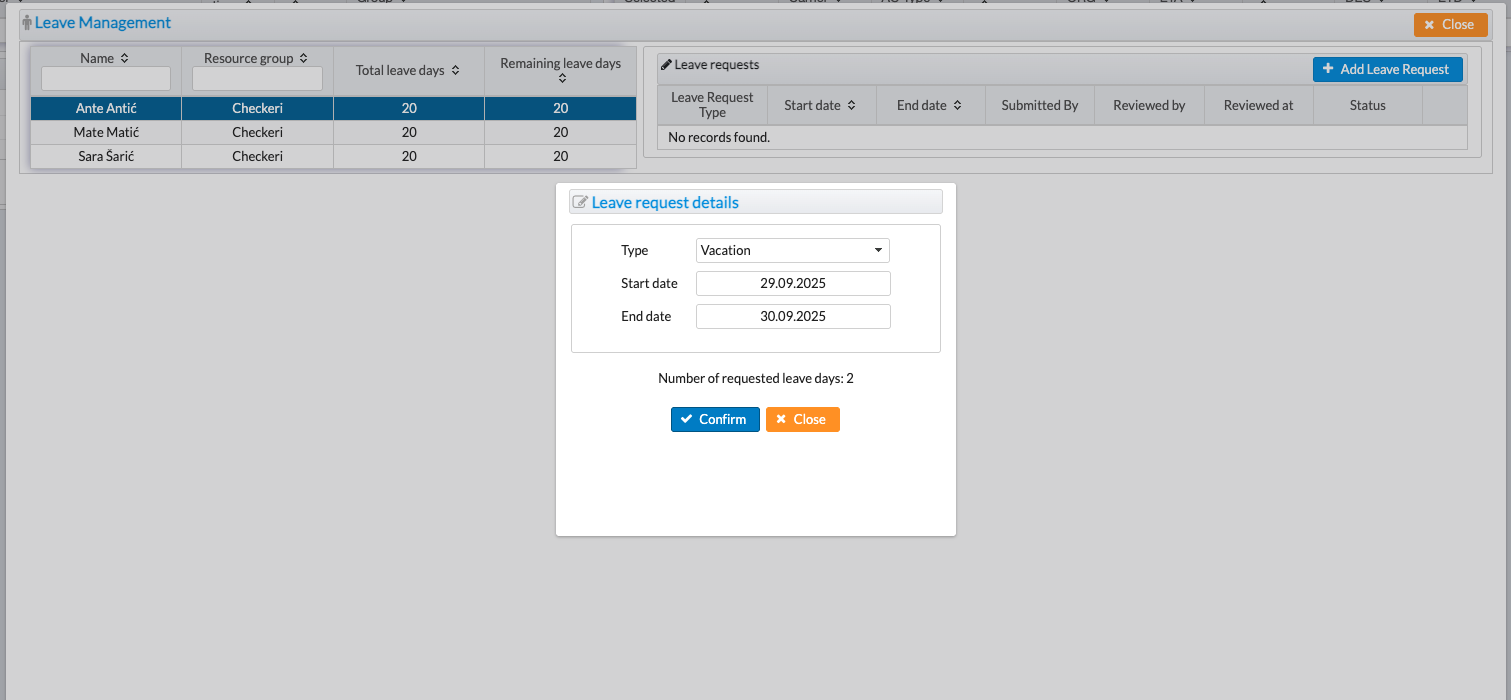Click the Leave Management person icon
This screenshot has width=1511, height=700.
click(x=27, y=23)
